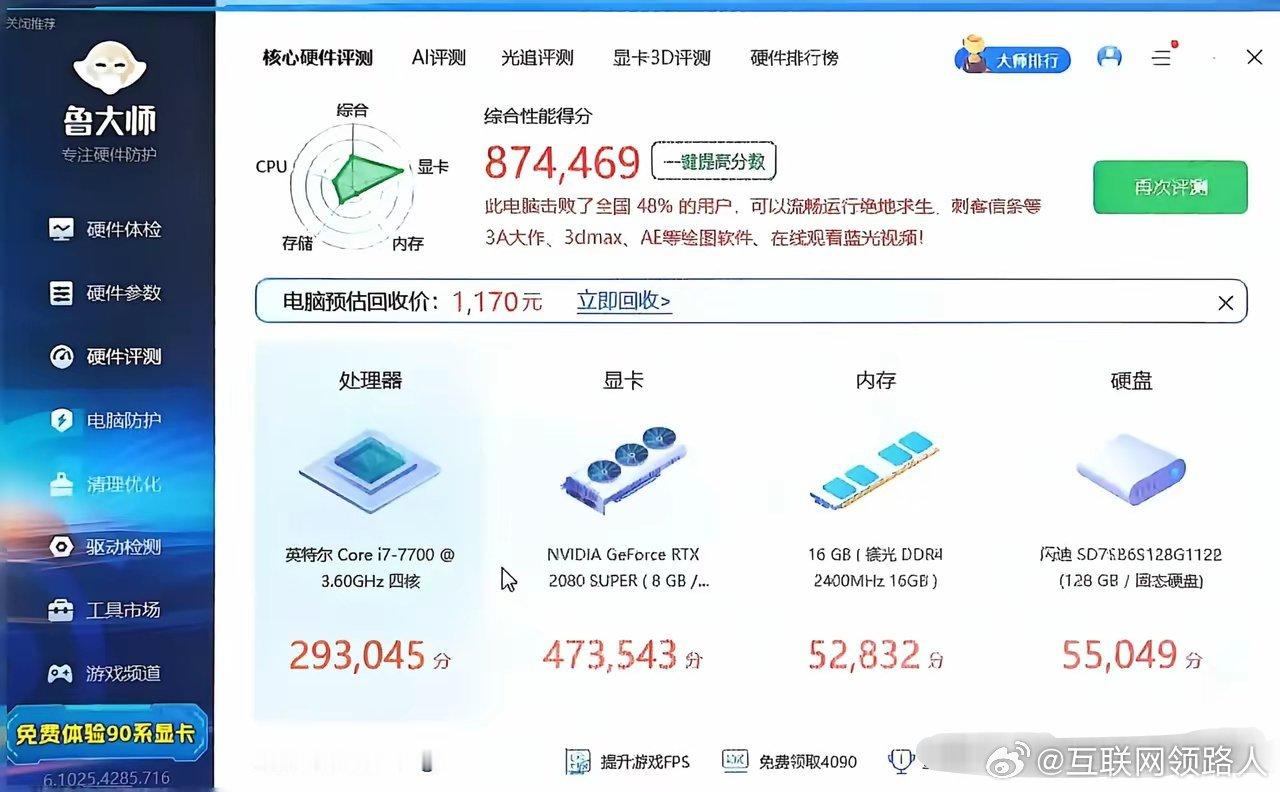
Task: Launch 清理优化 from the sidebar
Action: [x=105, y=484]
